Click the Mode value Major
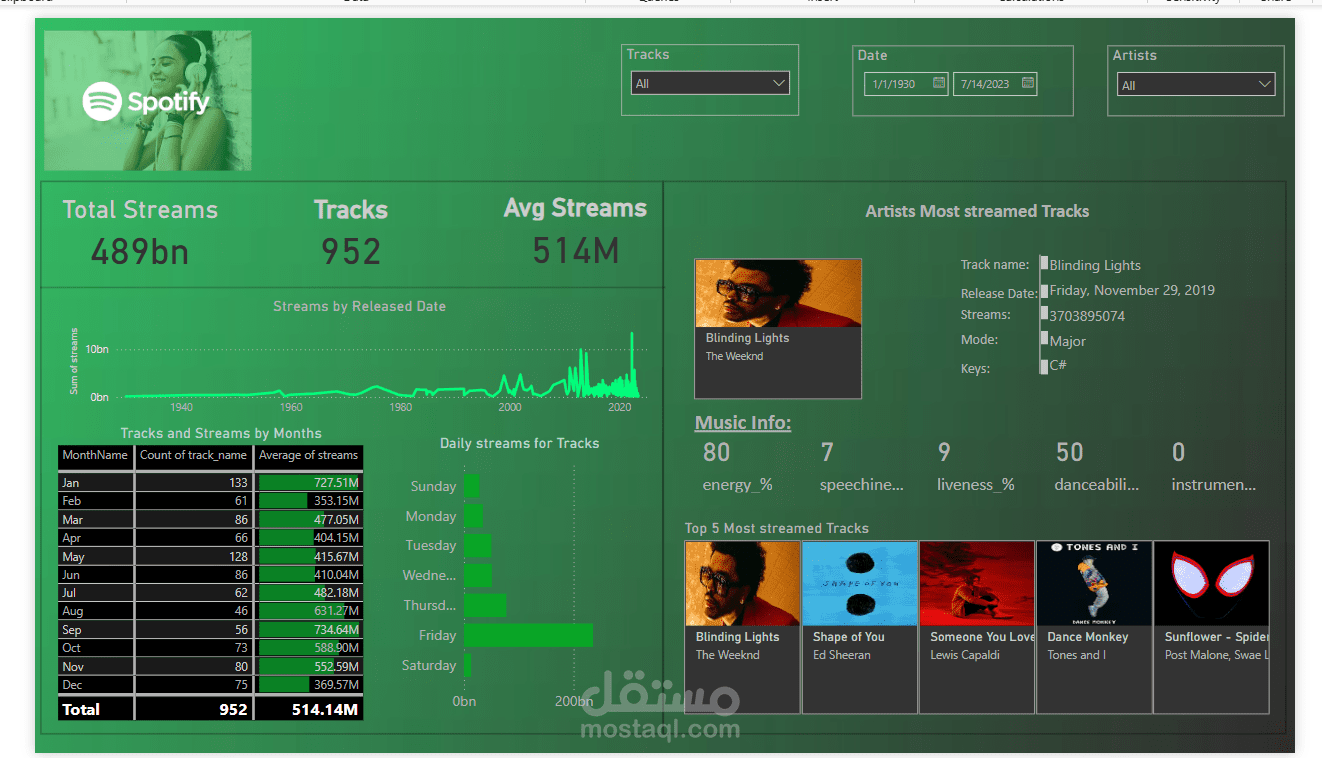The image size is (1322, 758). 1068,341
